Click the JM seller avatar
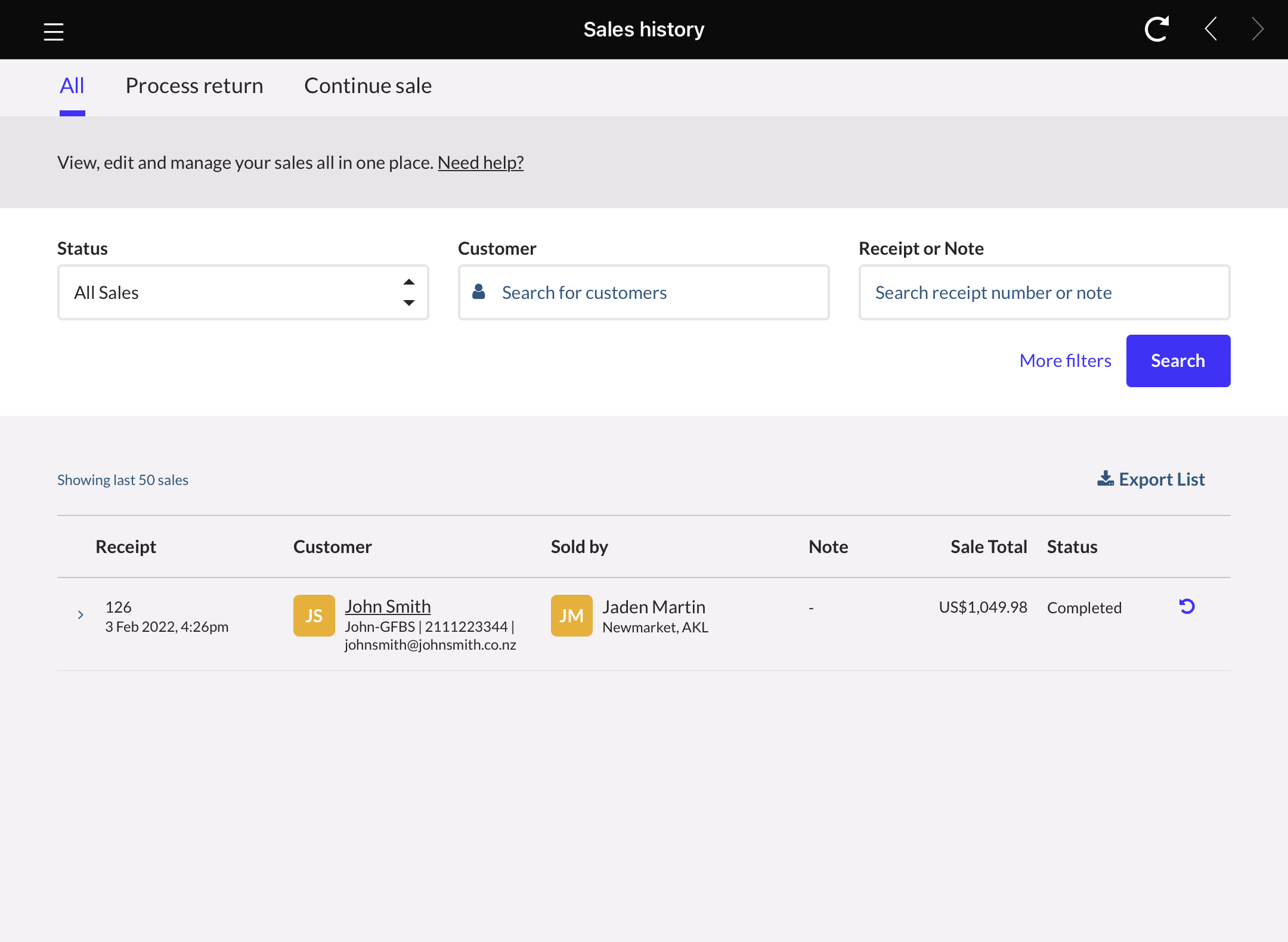 571,616
